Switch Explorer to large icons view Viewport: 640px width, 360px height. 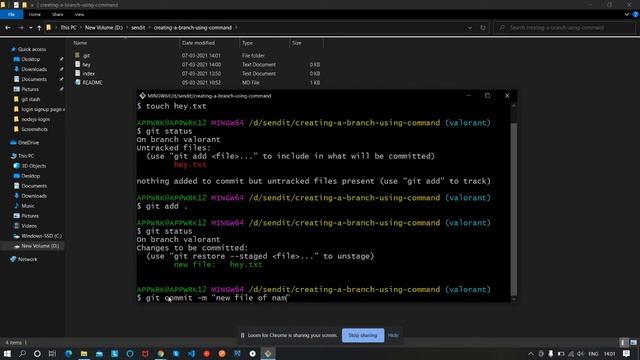pos(633,343)
